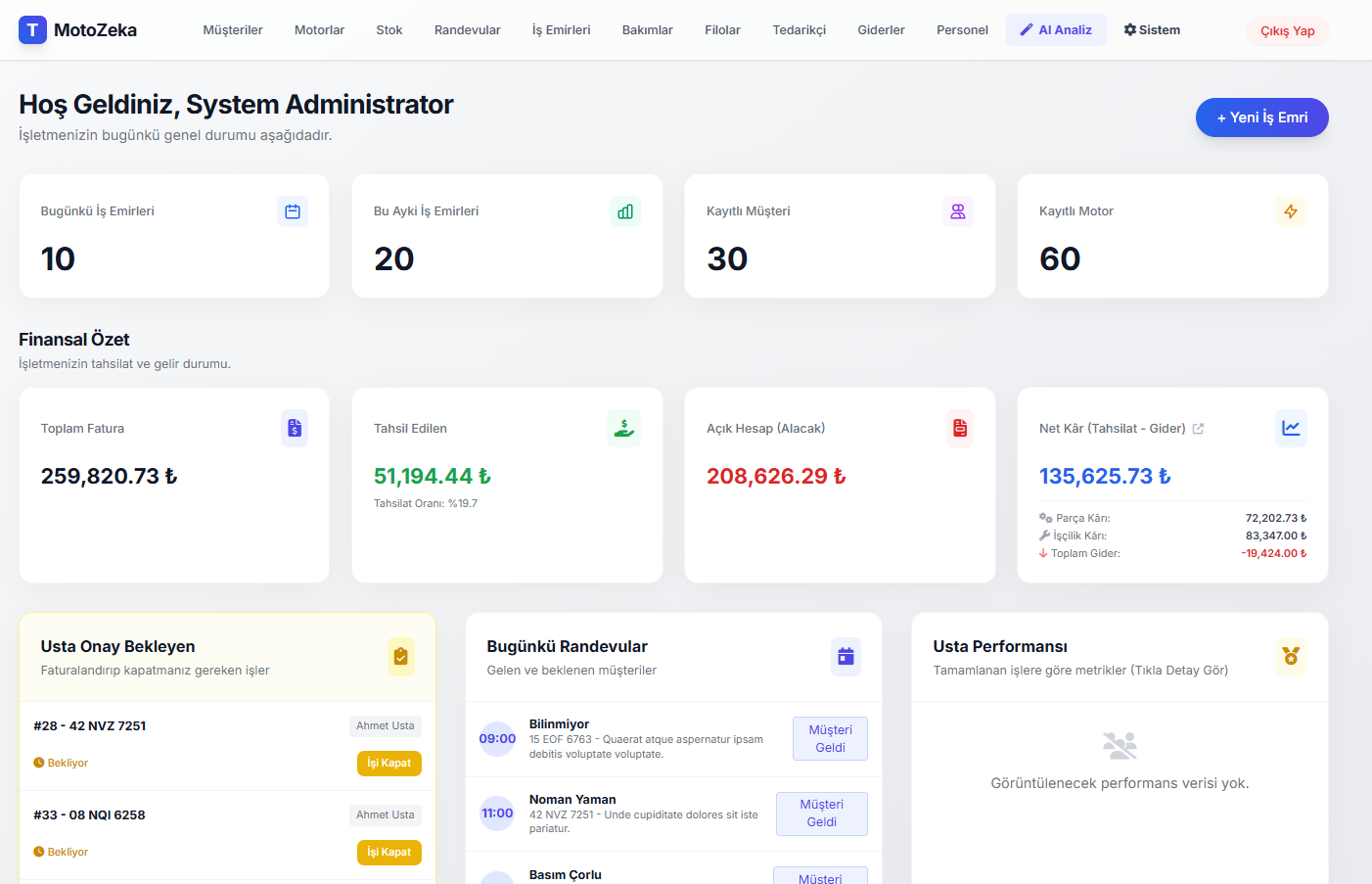Click İşi Kapat for job #28
Screen dimensions: 1372x884
(389, 764)
